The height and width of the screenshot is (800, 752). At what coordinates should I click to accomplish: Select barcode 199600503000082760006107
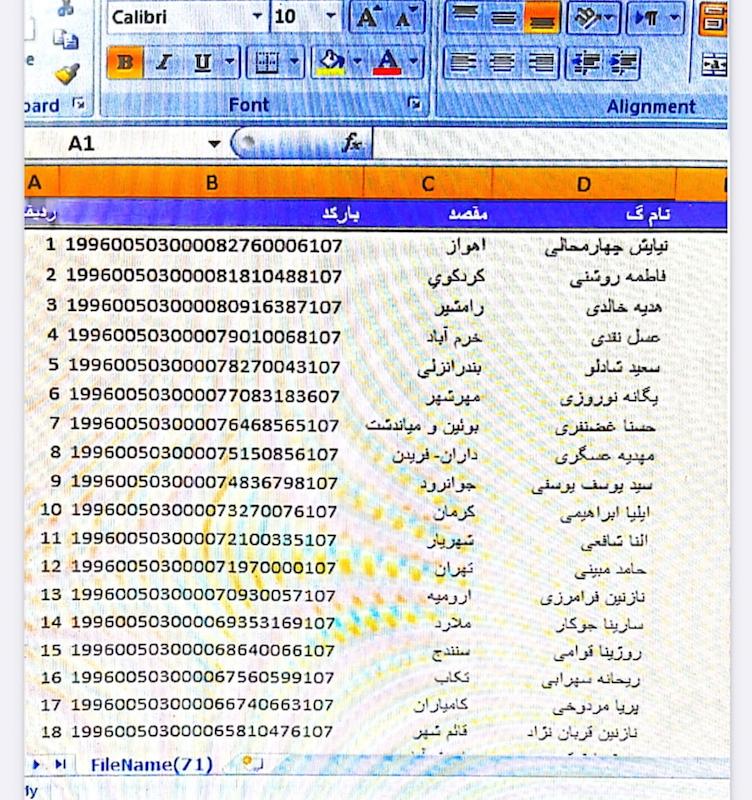[x=204, y=246]
